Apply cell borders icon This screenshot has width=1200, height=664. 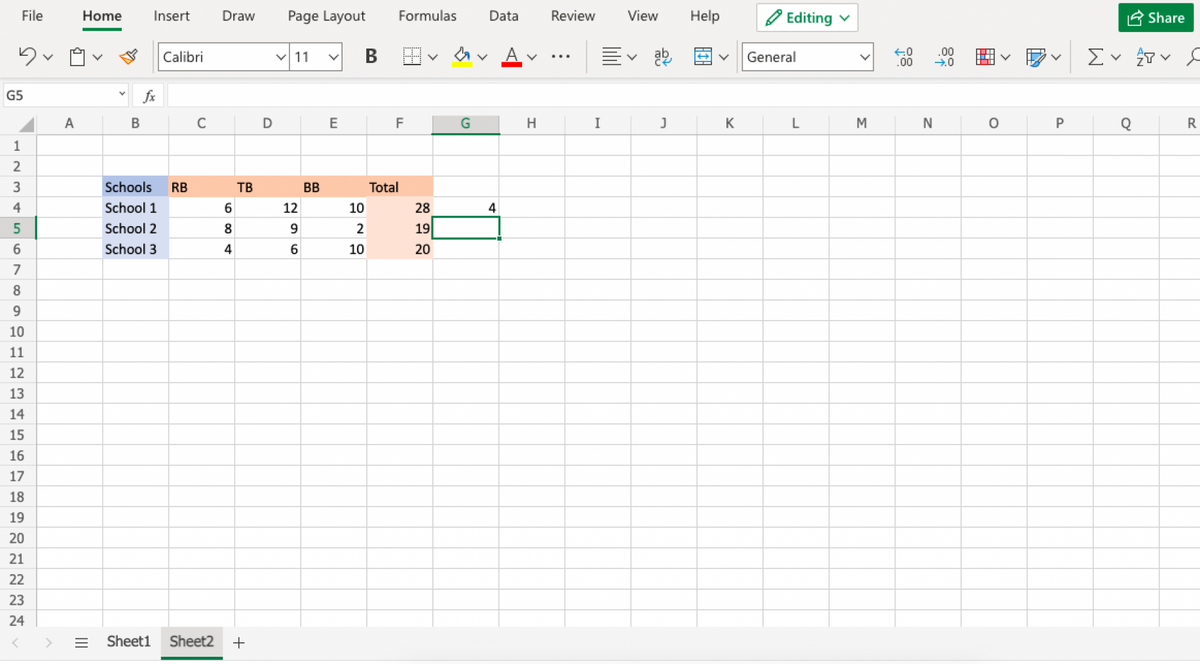point(411,57)
